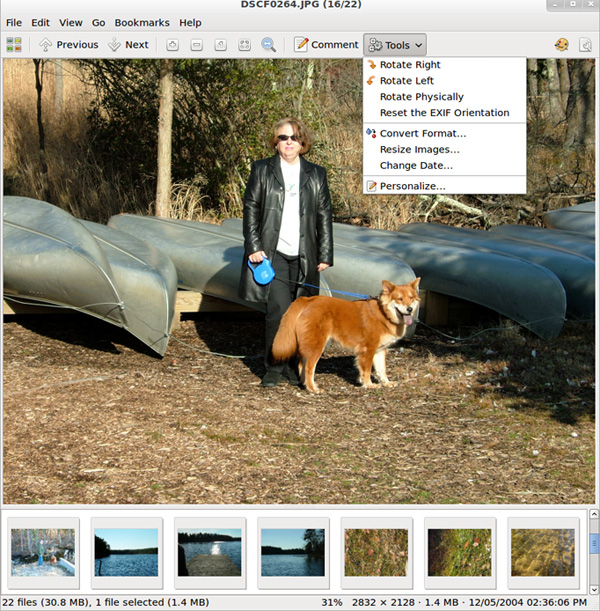Image resolution: width=600 pixels, height=611 pixels.
Task: Click the magnifier zoom quality icon
Action: 268,45
